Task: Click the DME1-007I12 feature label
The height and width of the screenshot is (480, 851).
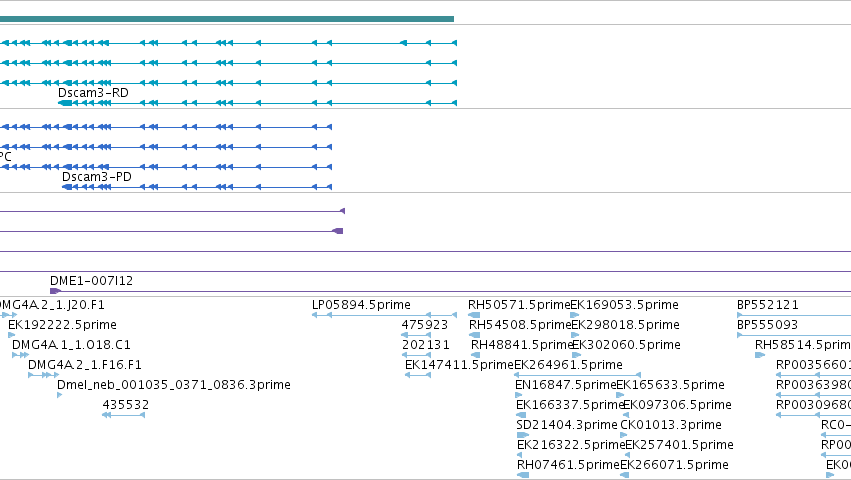Action: (x=91, y=281)
